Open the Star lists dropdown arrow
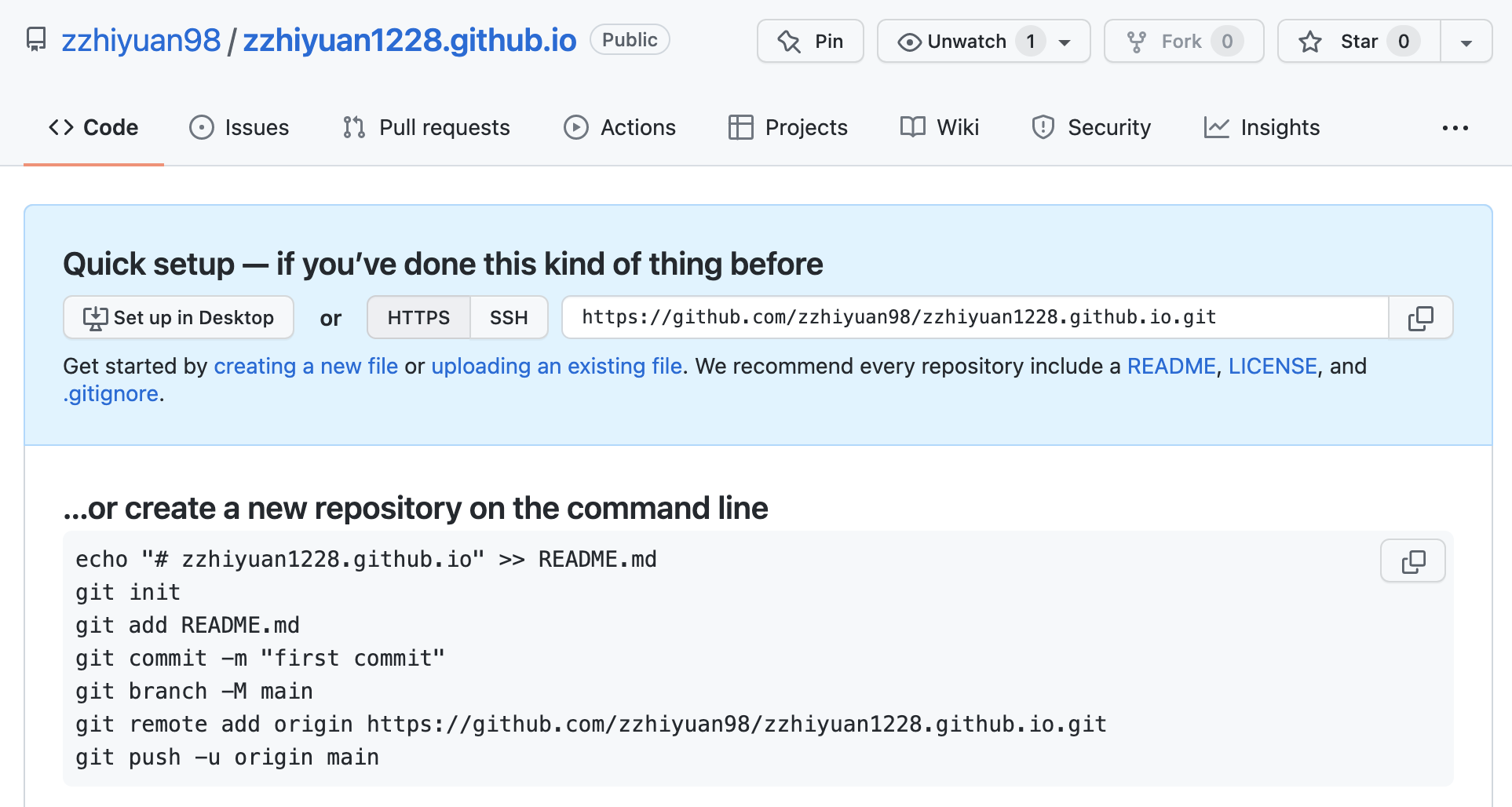Image resolution: width=1512 pixels, height=807 pixels. tap(1466, 42)
